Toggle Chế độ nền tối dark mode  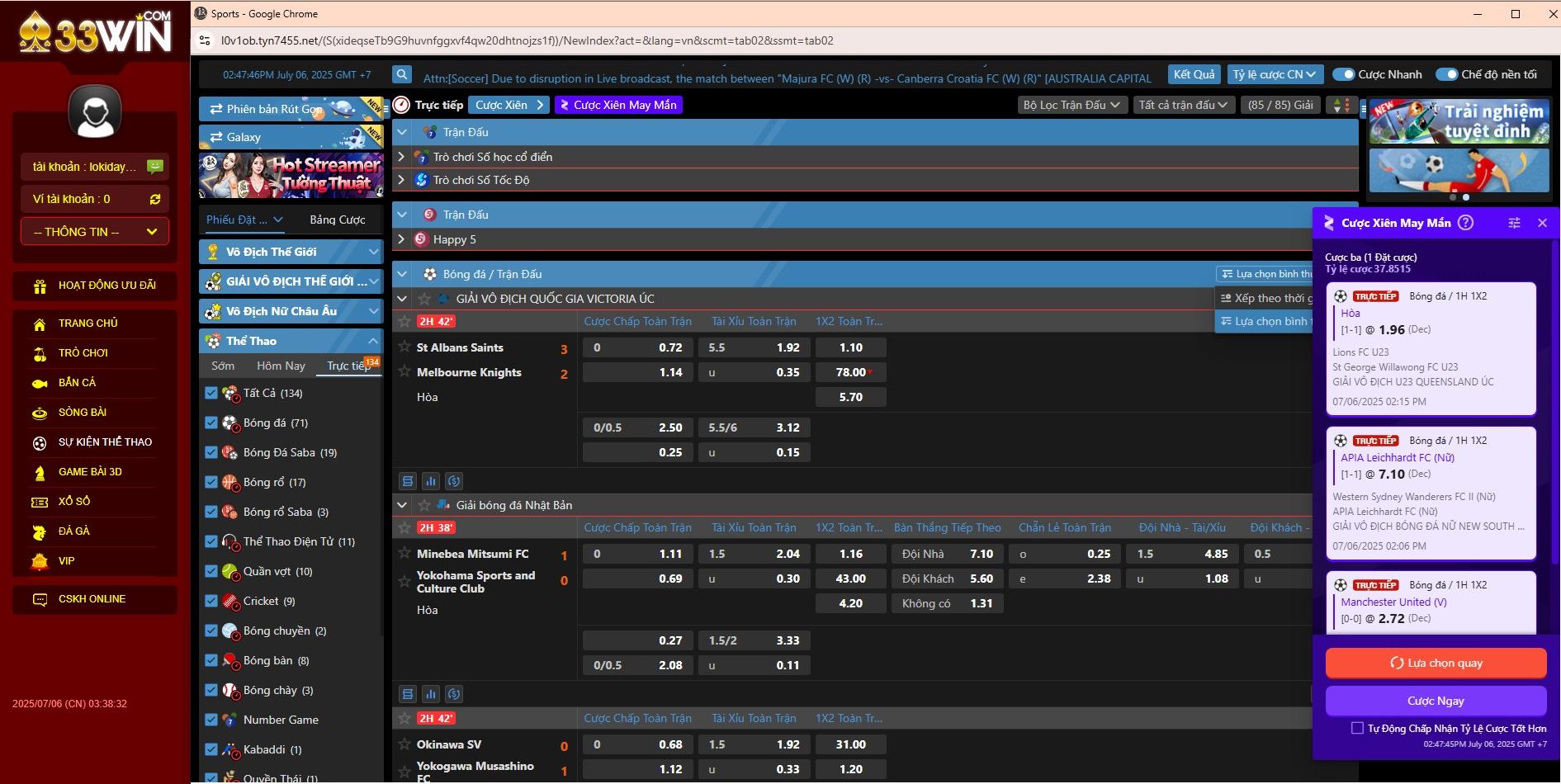click(1447, 74)
